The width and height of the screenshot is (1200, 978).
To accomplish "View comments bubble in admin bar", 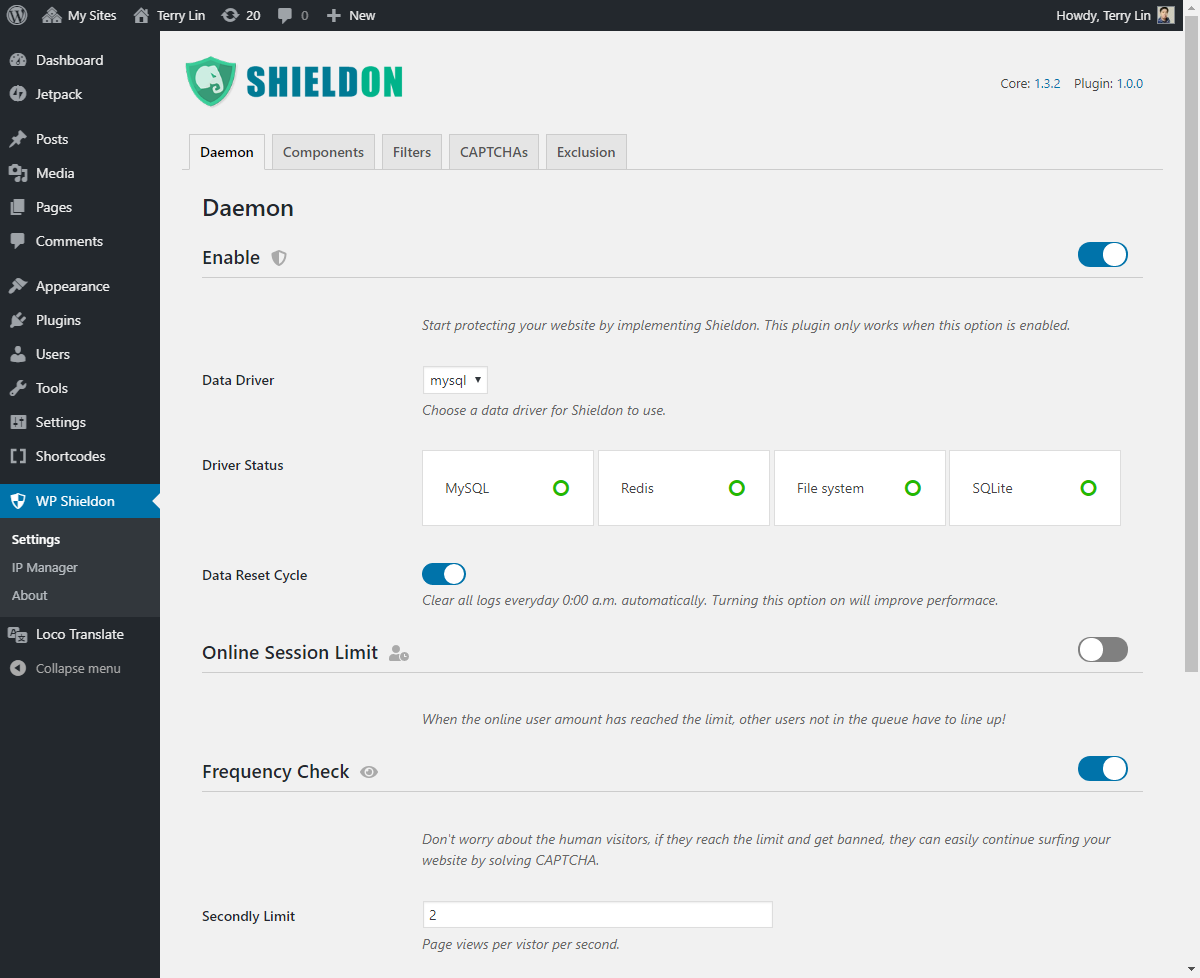I will pyautogui.click(x=285, y=16).
